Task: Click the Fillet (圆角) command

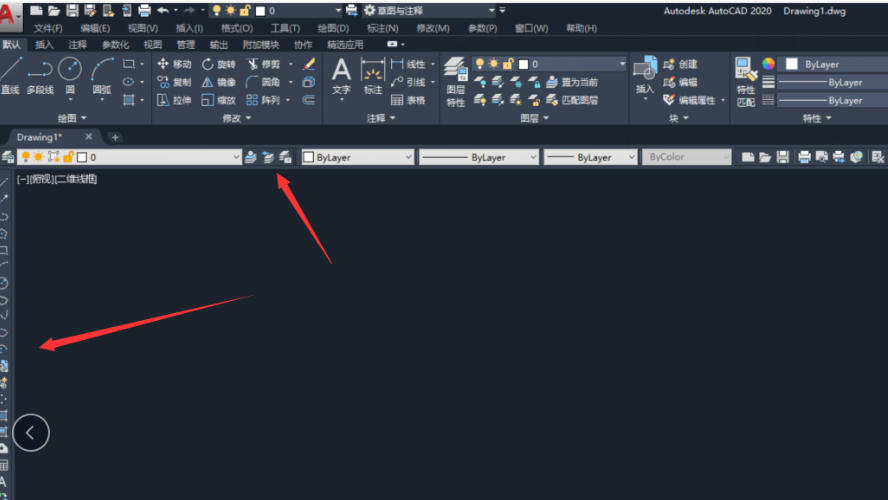Action: [263, 82]
